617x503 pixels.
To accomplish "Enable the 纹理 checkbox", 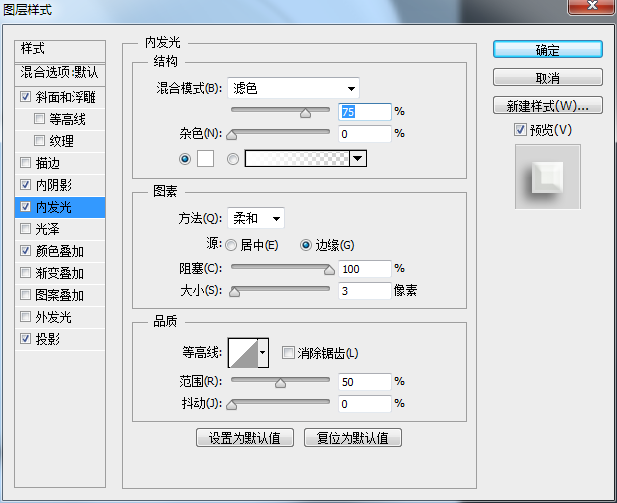I will pos(39,141).
